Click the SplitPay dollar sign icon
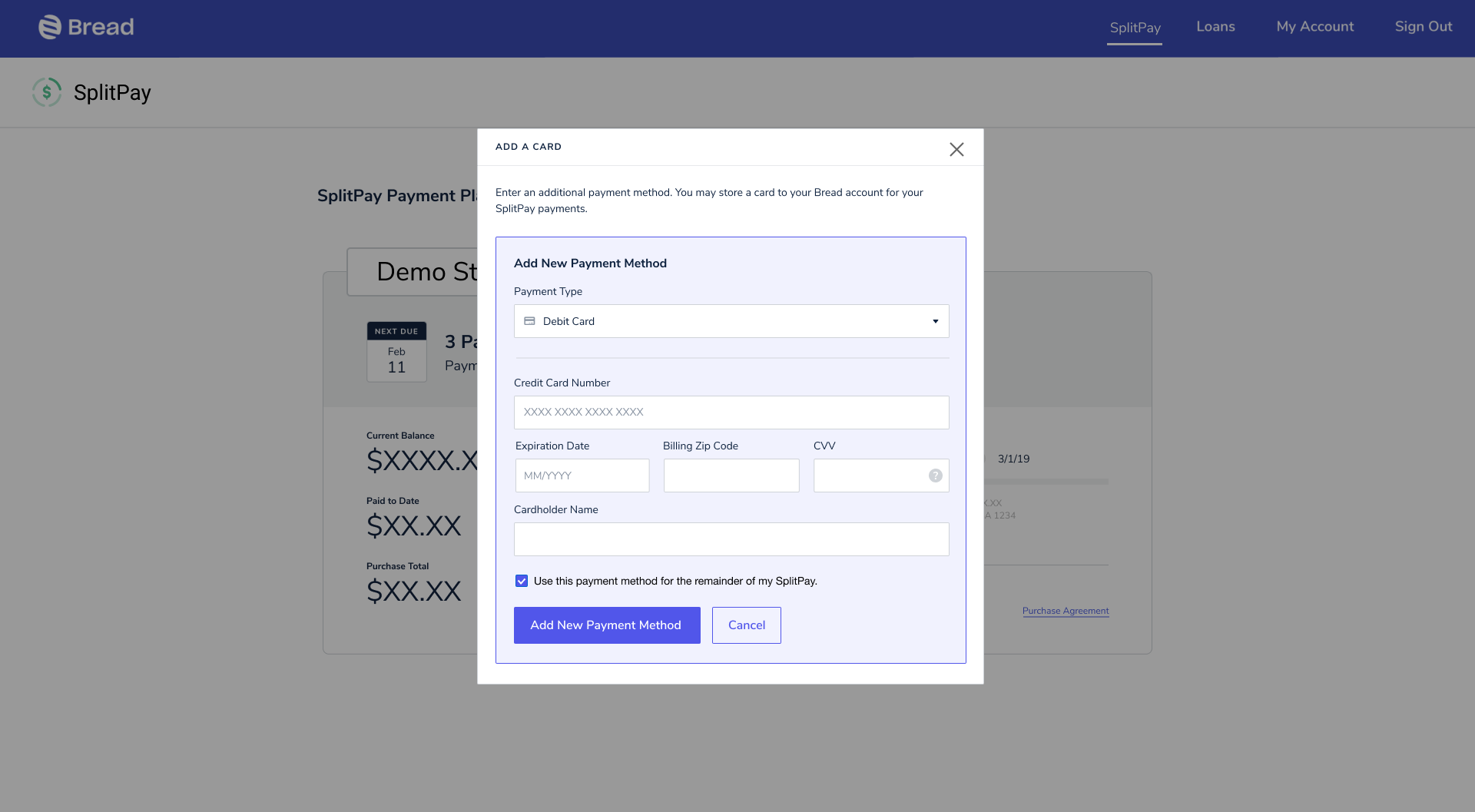This screenshot has width=1475, height=812. click(47, 92)
